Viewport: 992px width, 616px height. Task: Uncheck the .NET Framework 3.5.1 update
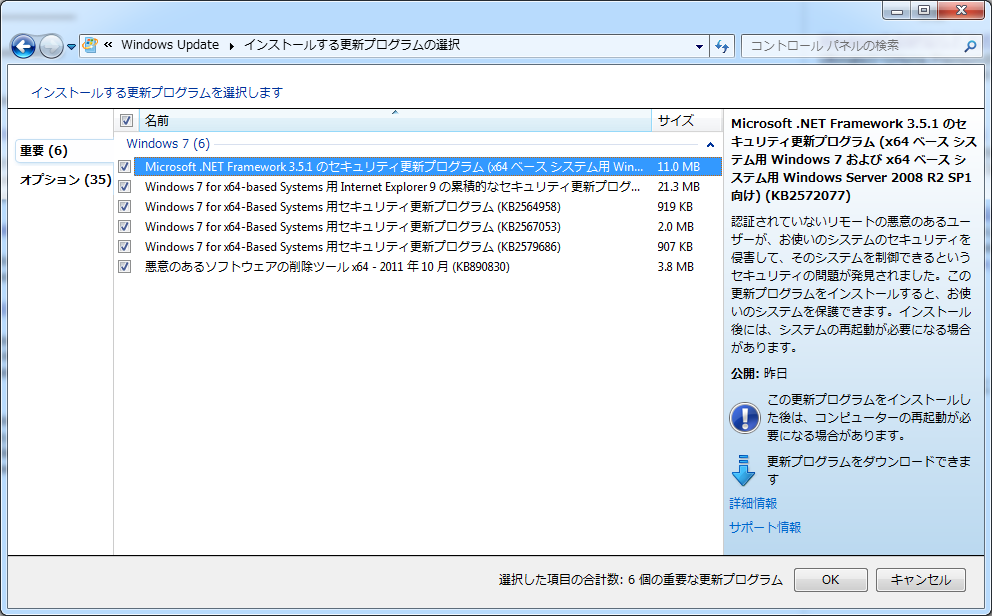pyautogui.click(x=125, y=167)
